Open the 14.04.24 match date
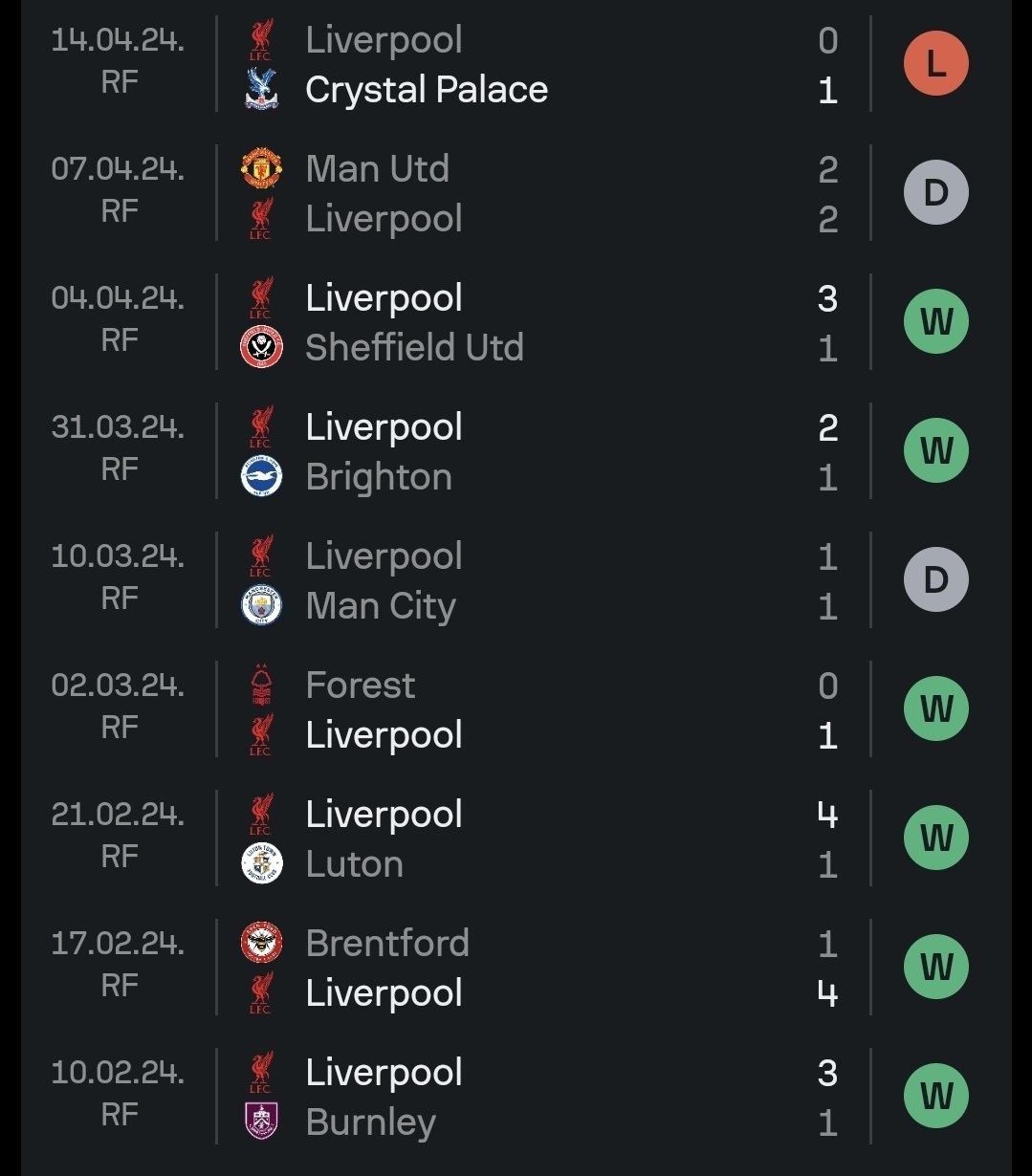 [118, 40]
